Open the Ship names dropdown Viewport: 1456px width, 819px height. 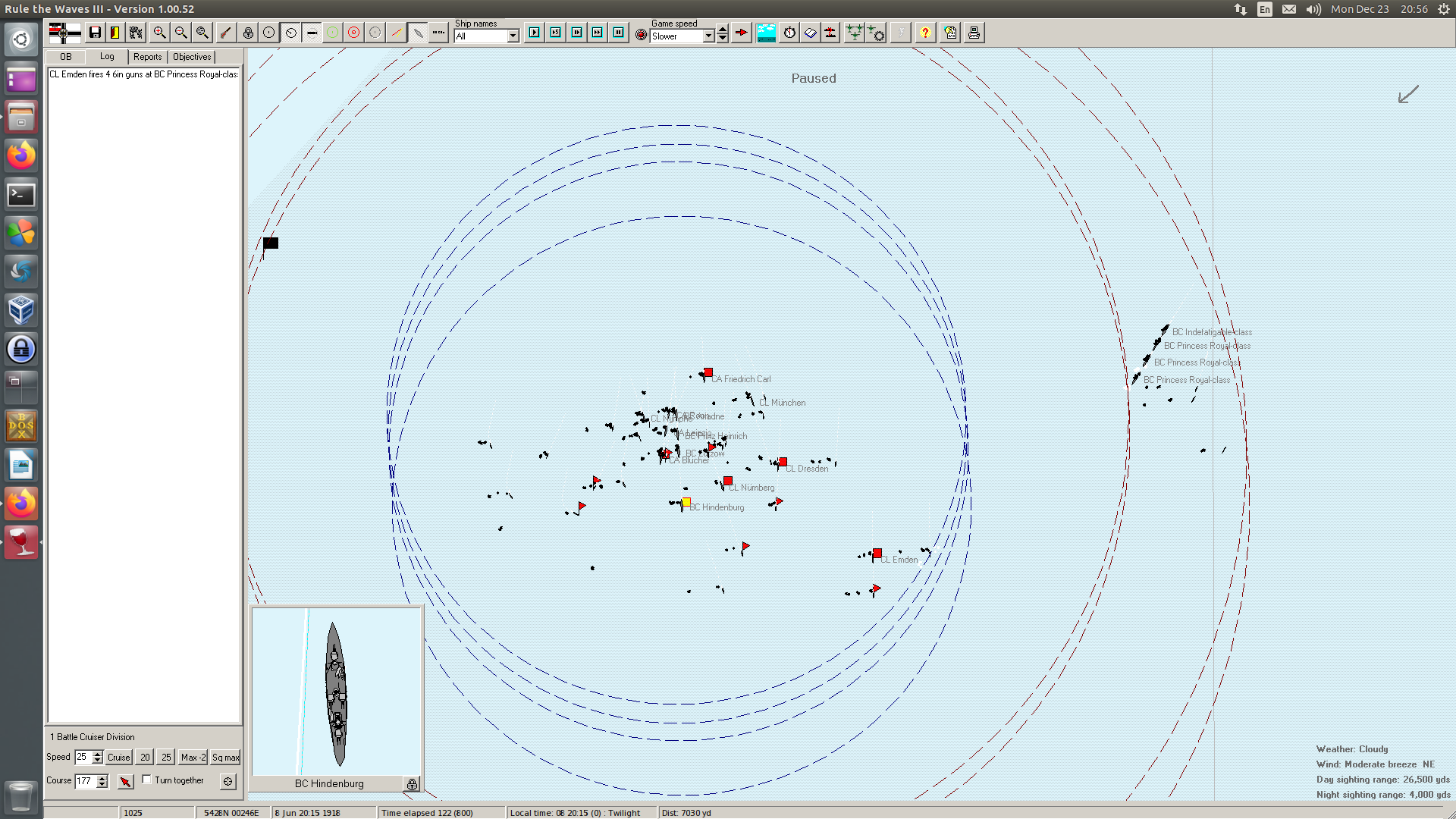tap(513, 36)
